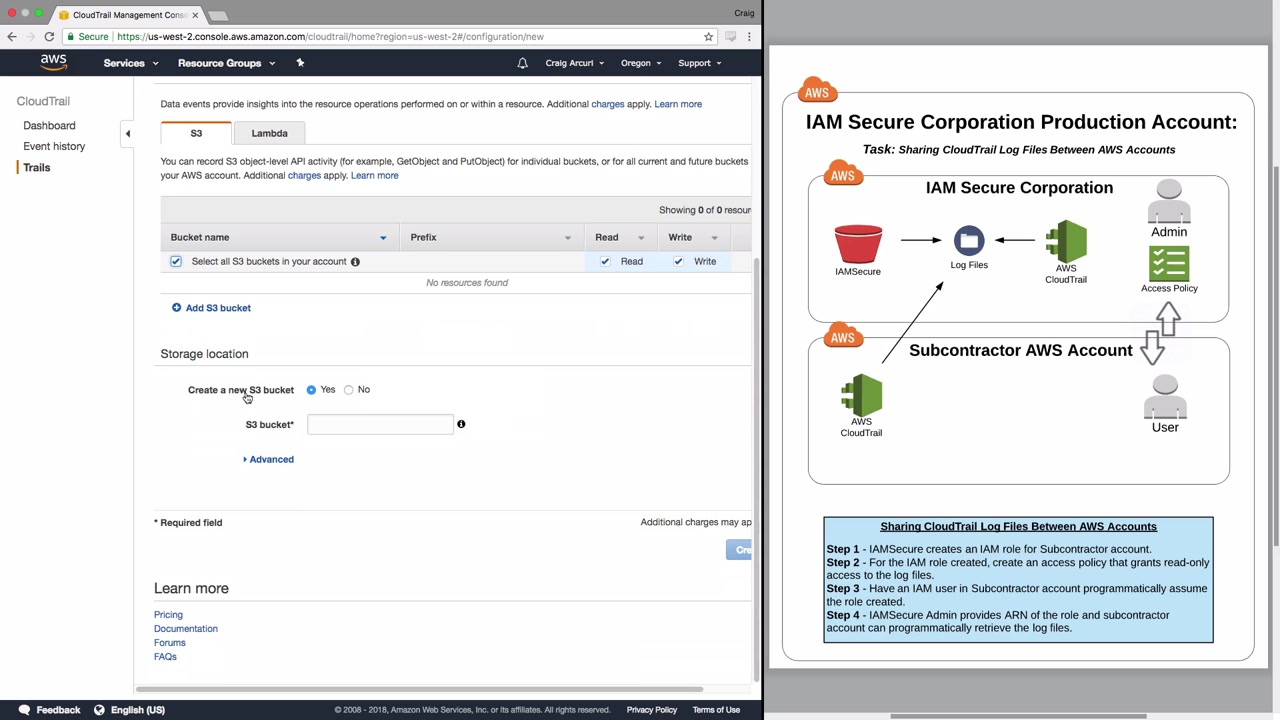Viewport: 1280px width, 720px height.
Task: Collapse the CloudTrail side navigation arrow
Action: click(x=128, y=133)
